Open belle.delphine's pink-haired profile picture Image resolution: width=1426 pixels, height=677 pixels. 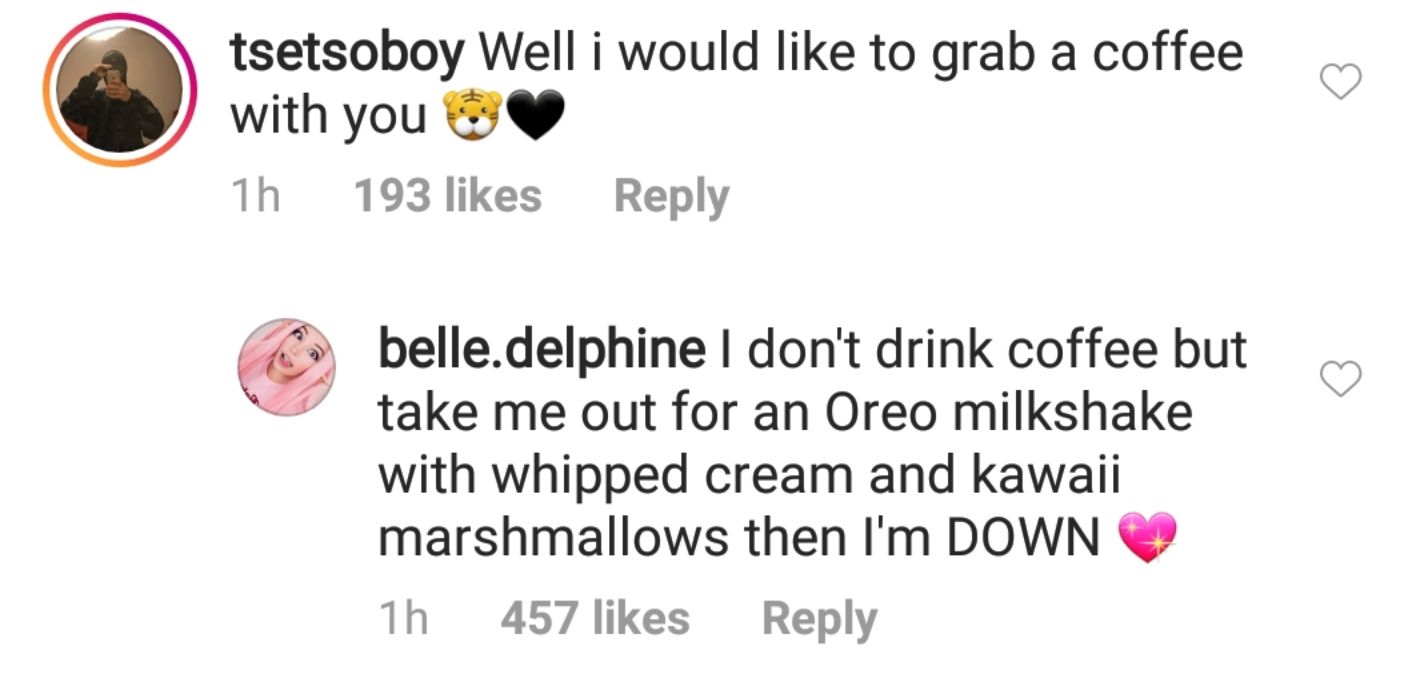pos(286,367)
